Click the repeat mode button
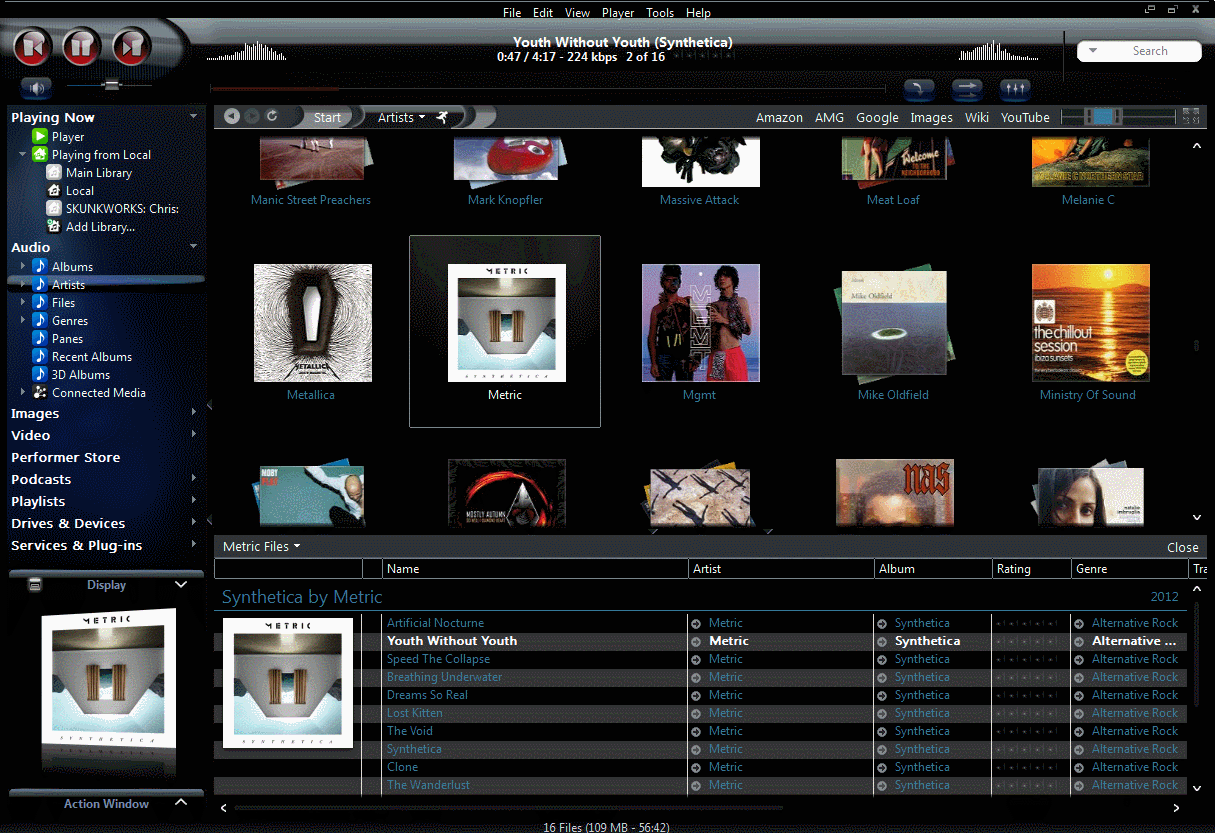1215x833 pixels. coord(919,90)
